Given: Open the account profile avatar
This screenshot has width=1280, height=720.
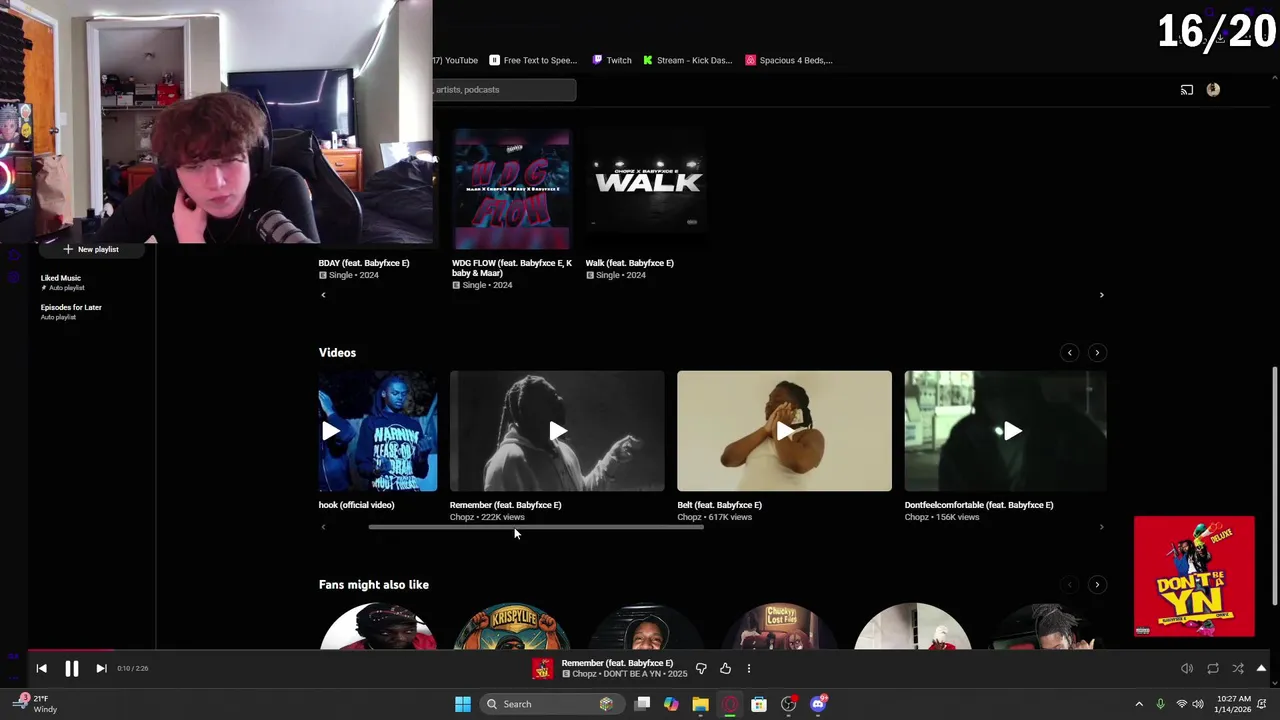Looking at the screenshot, I should pyautogui.click(x=1213, y=90).
